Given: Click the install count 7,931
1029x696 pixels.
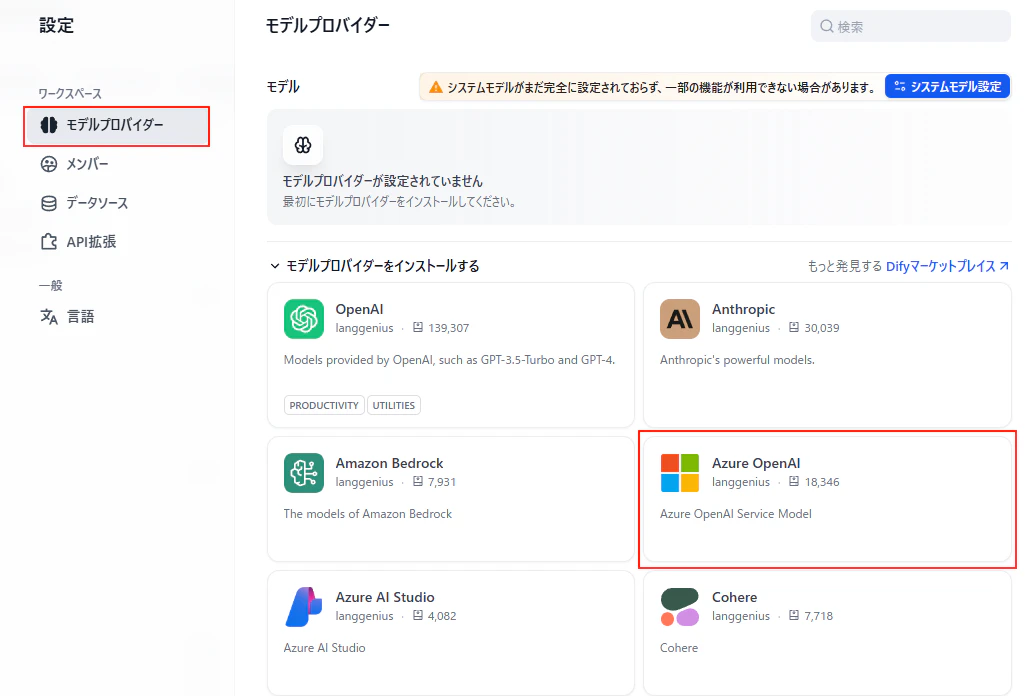Looking at the screenshot, I should click(442, 482).
